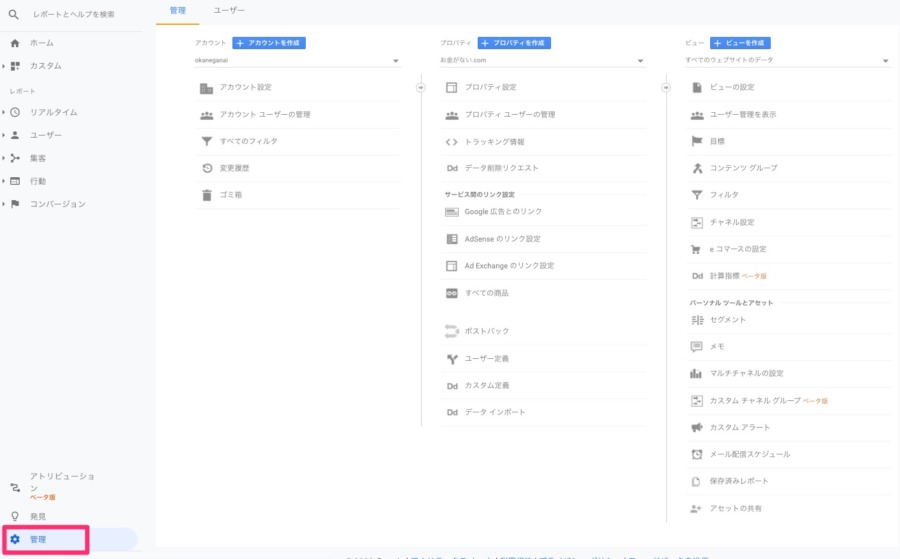Click the 目標 flag icon
Image resolution: width=900 pixels, height=559 pixels.
[x=697, y=141]
